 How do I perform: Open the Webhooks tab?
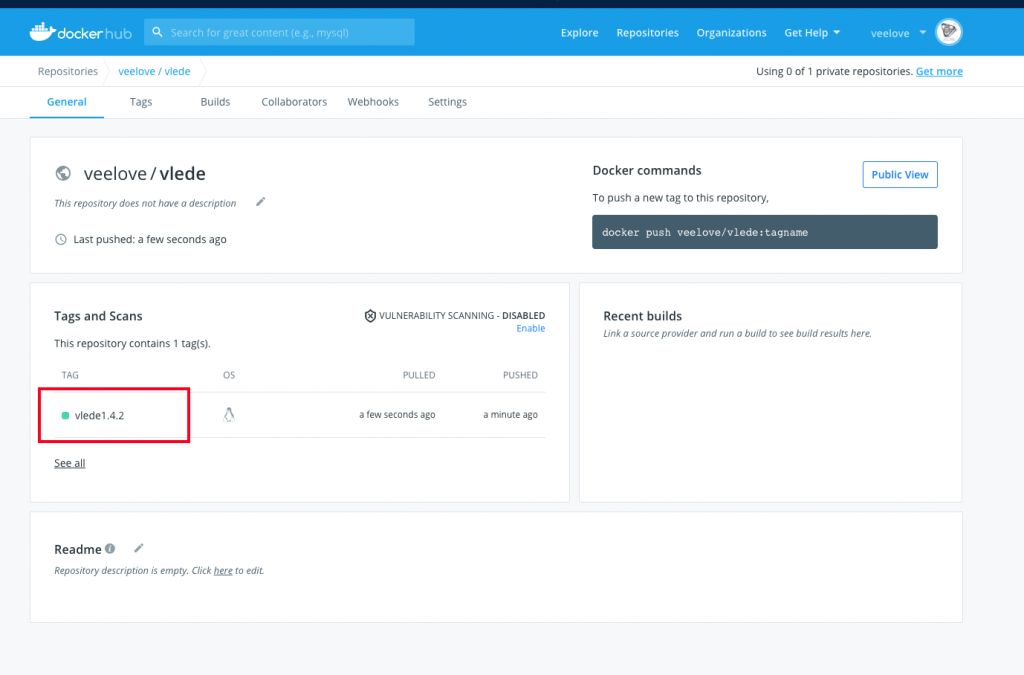click(x=373, y=102)
